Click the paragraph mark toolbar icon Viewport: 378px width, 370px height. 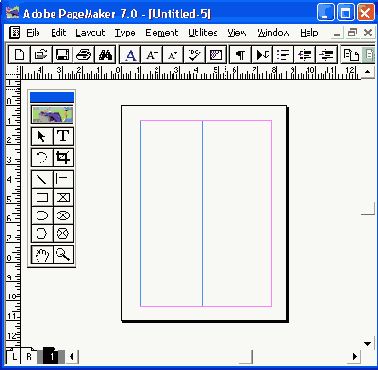click(x=240, y=54)
